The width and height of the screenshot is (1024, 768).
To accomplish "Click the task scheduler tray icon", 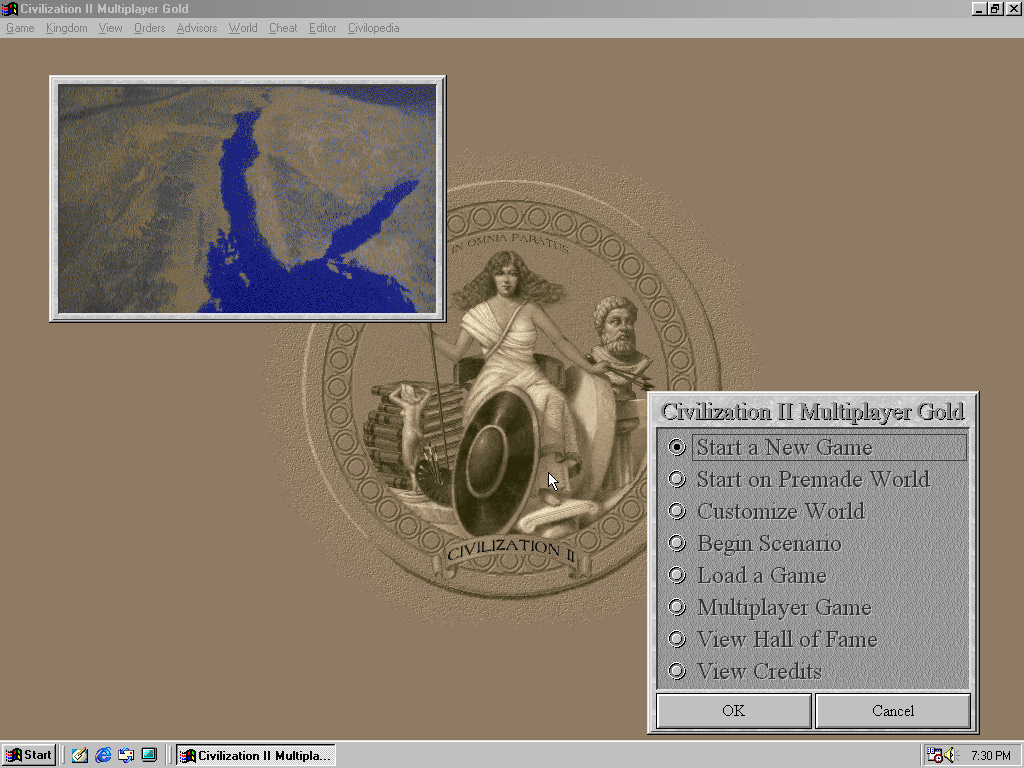I will pos(935,756).
